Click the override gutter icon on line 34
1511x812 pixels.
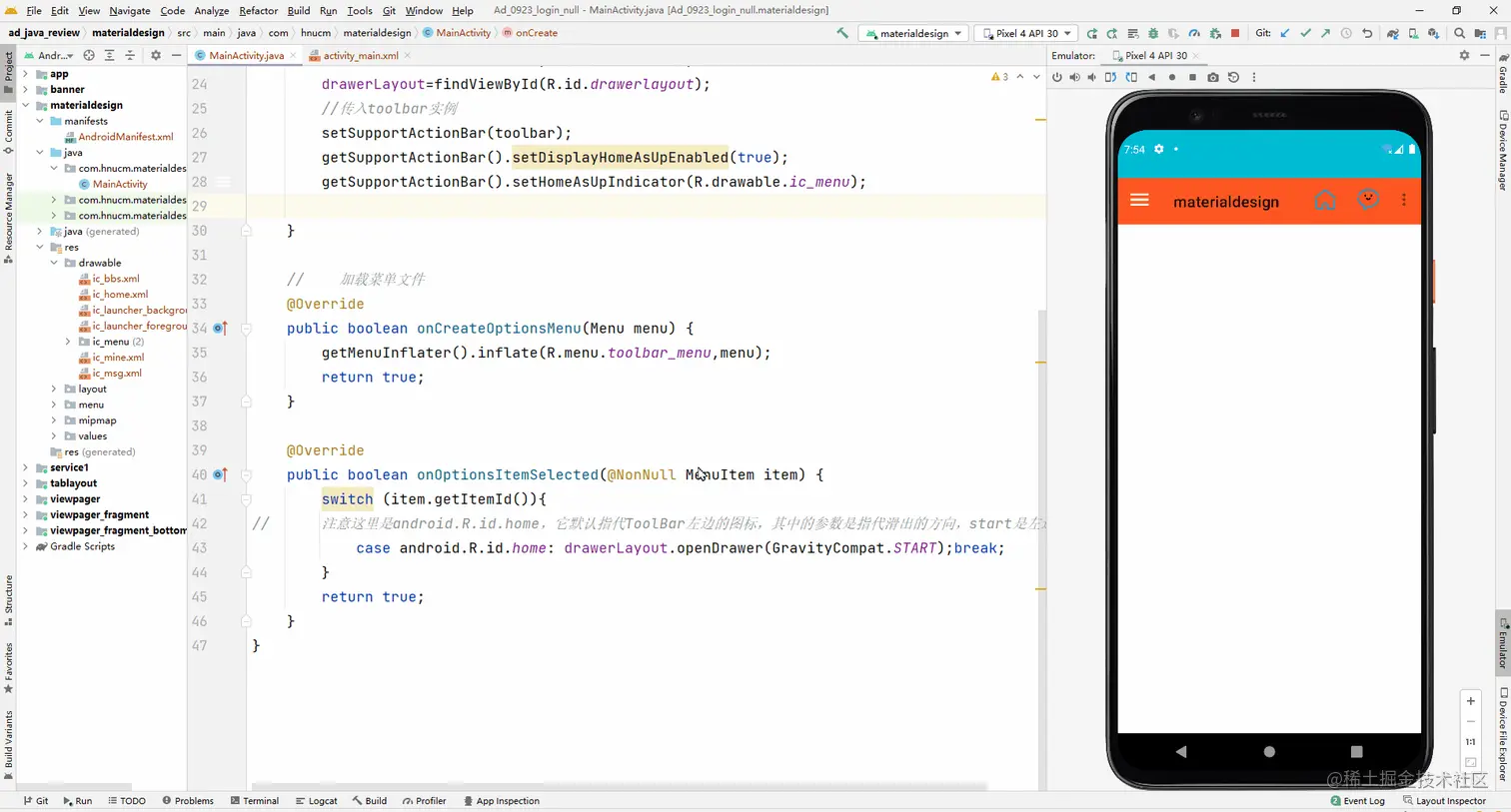pos(221,328)
